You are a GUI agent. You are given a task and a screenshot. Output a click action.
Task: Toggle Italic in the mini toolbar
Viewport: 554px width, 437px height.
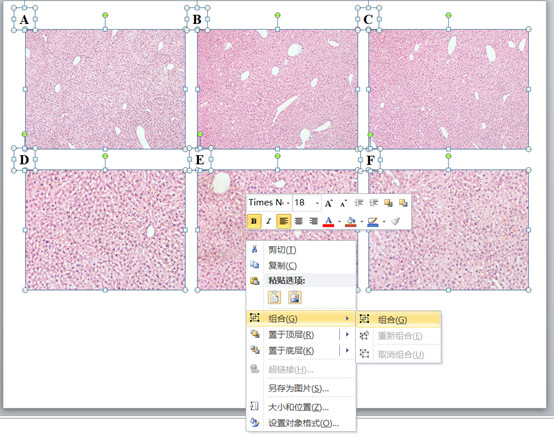pos(269,221)
